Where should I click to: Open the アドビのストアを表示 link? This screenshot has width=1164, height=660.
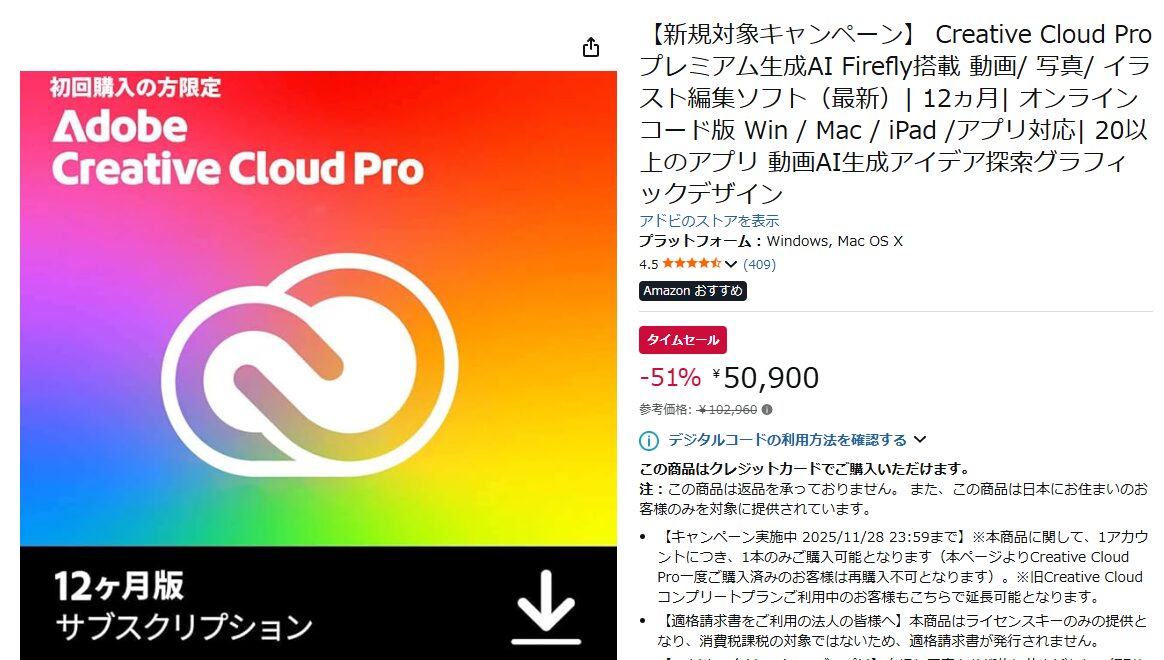point(709,220)
